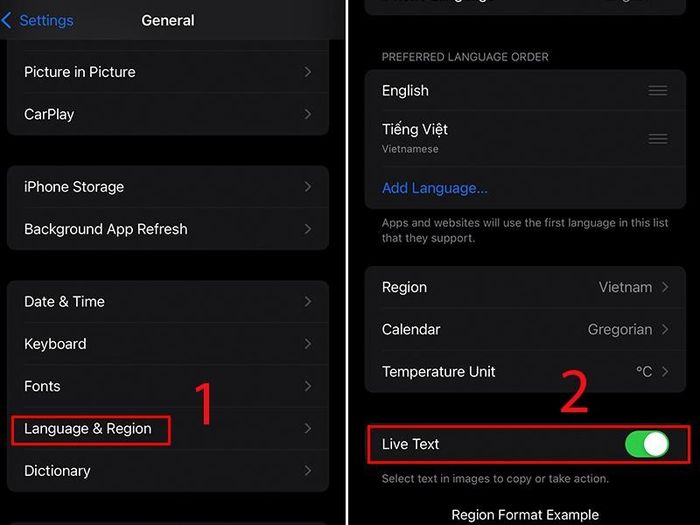
Task: Open Keyboard settings
Action: click(168, 344)
